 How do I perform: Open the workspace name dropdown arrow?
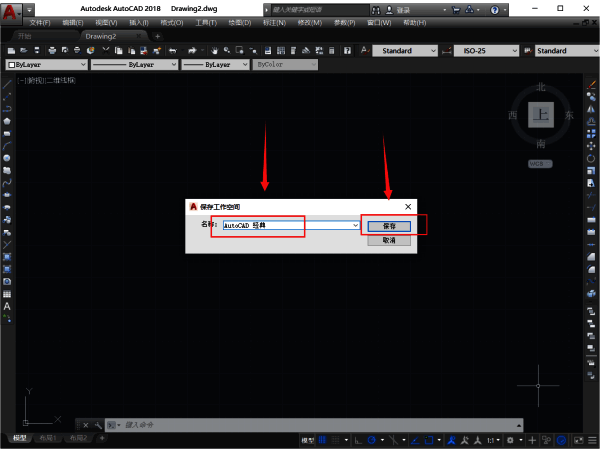pyautogui.click(x=355, y=226)
